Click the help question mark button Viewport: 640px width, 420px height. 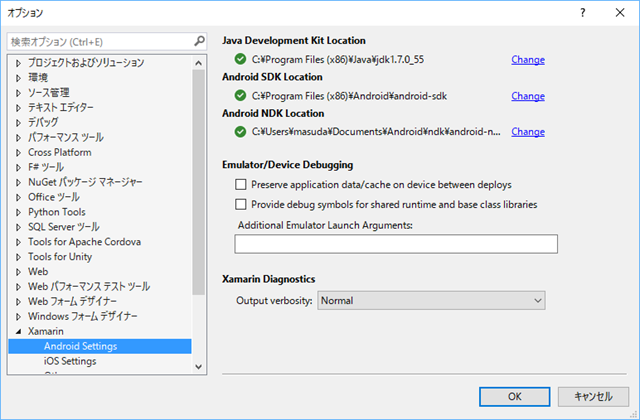coord(582,14)
